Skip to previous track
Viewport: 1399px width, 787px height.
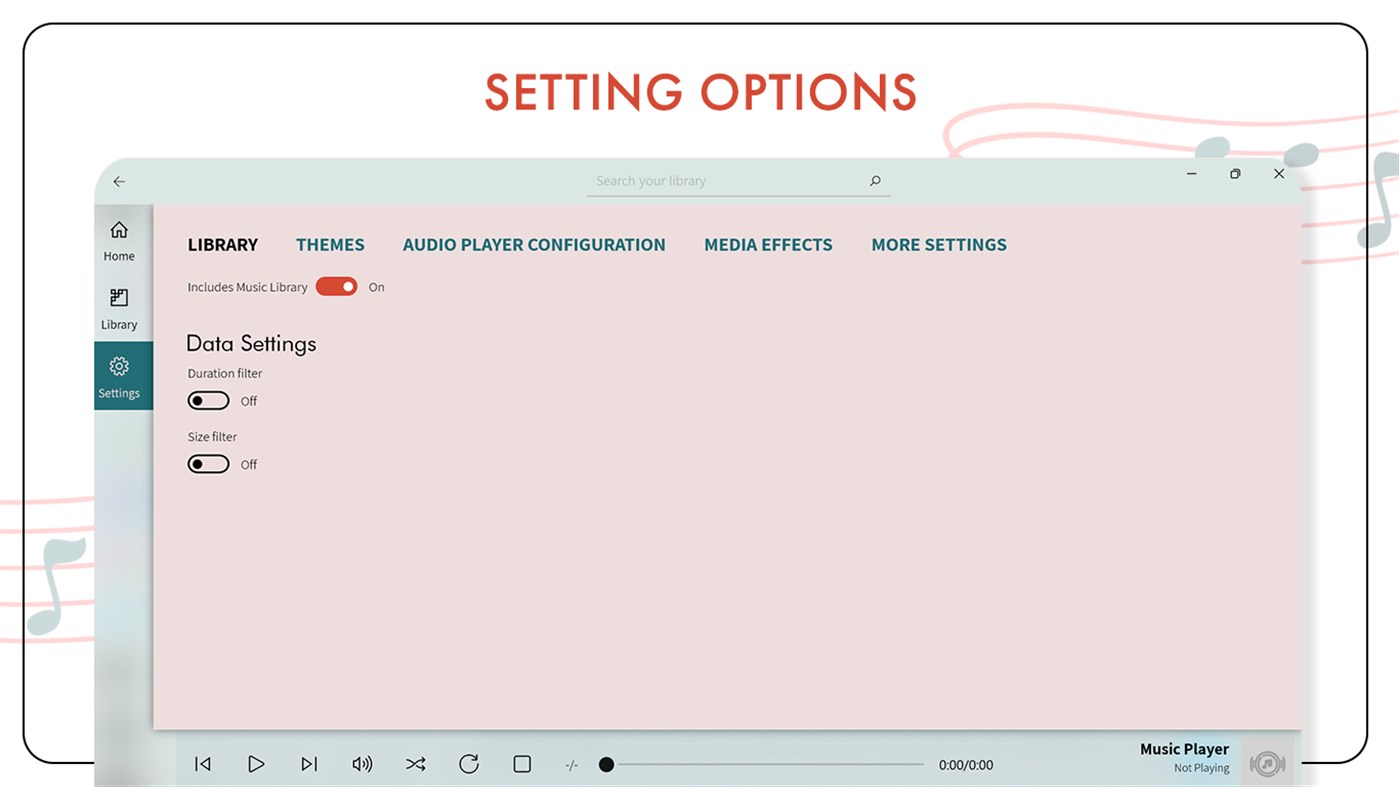[x=202, y=764]
